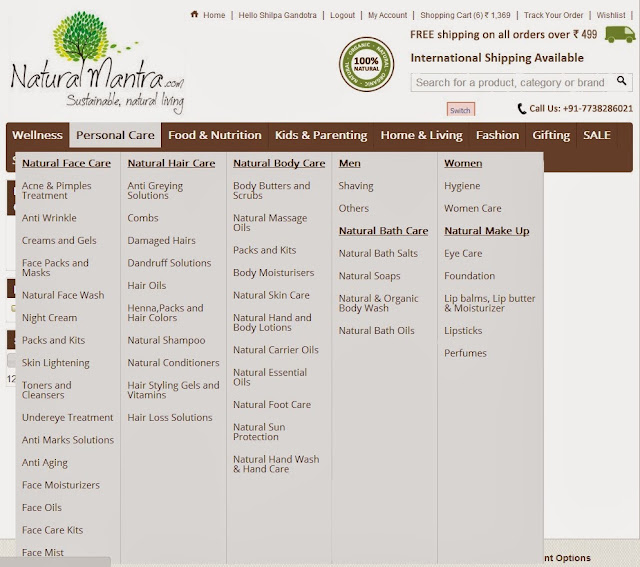
Task: Select Night Cream
Action: [x=49, y=318]
